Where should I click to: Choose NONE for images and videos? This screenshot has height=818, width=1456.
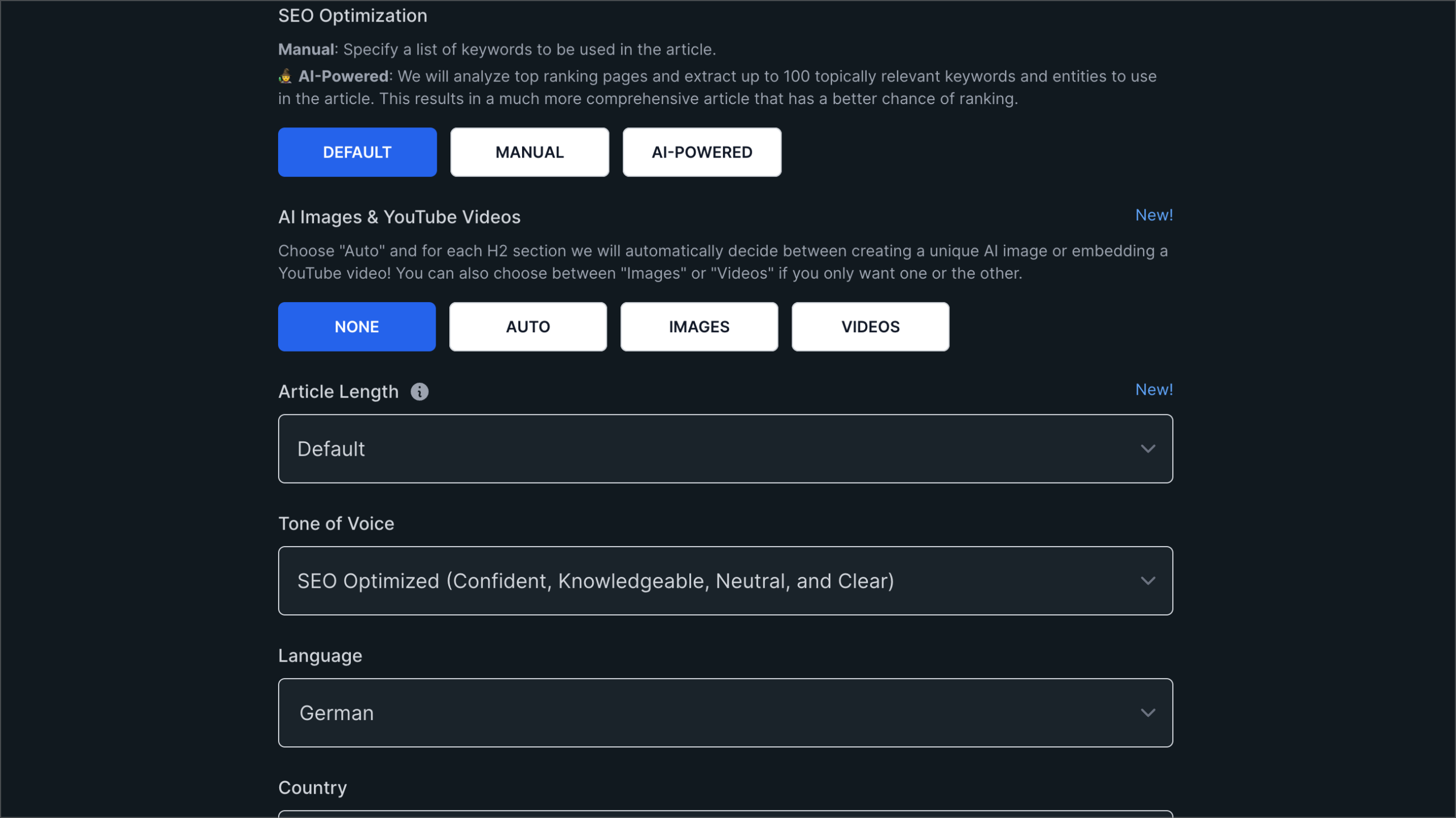click(357, 327)
